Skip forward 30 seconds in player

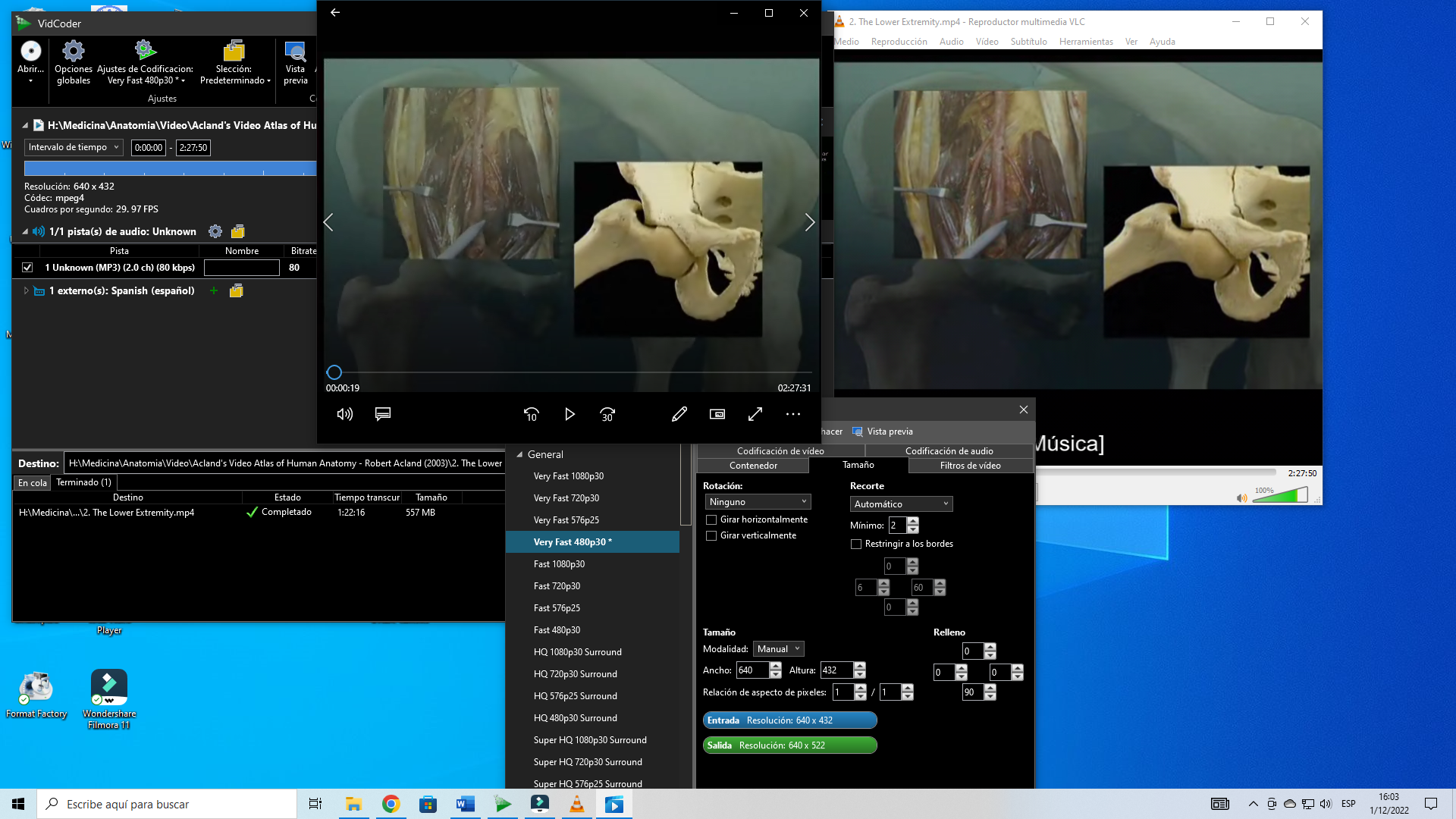coord(607,414)
